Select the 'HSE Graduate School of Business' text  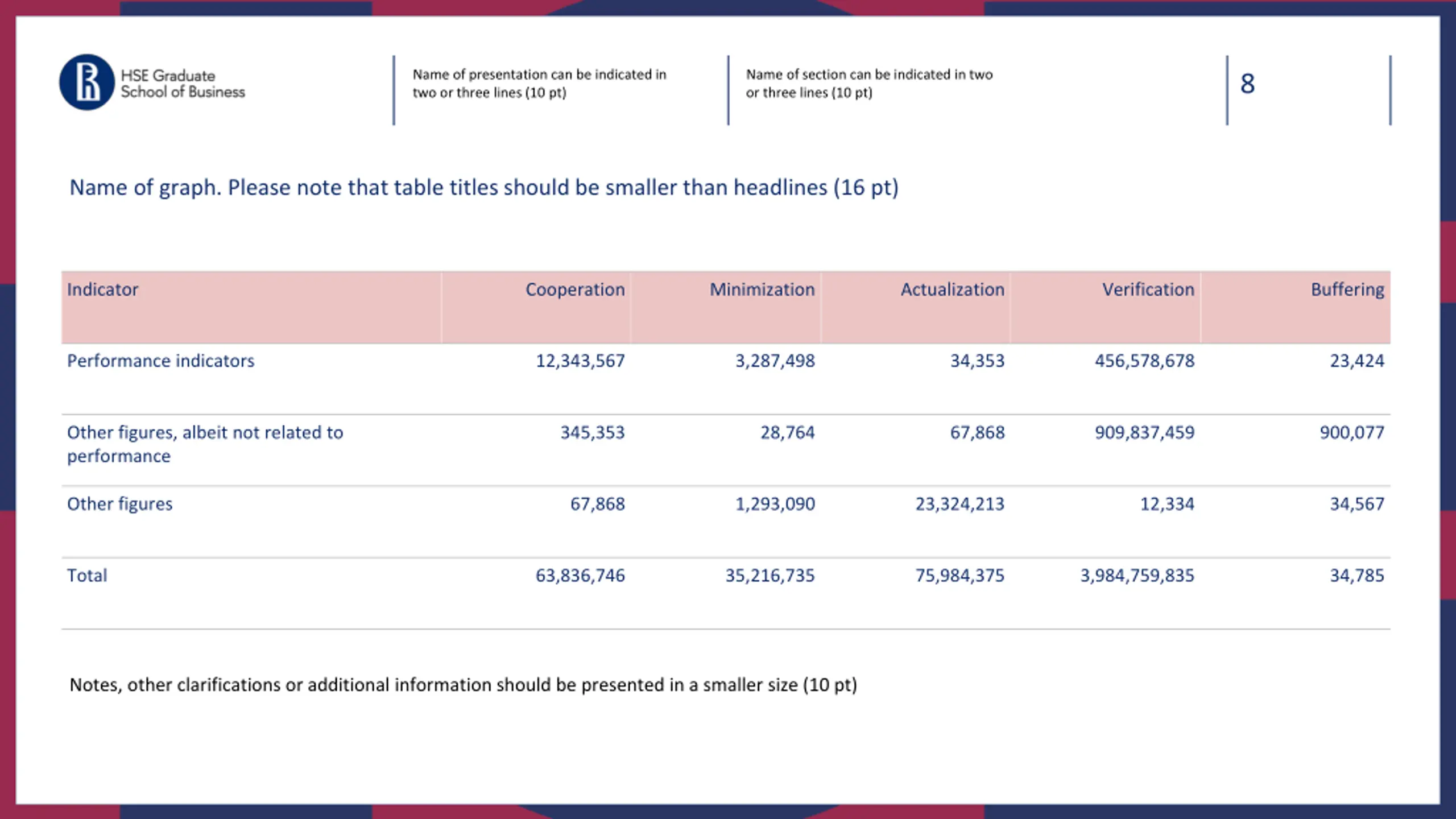click(x=183, y=84)
